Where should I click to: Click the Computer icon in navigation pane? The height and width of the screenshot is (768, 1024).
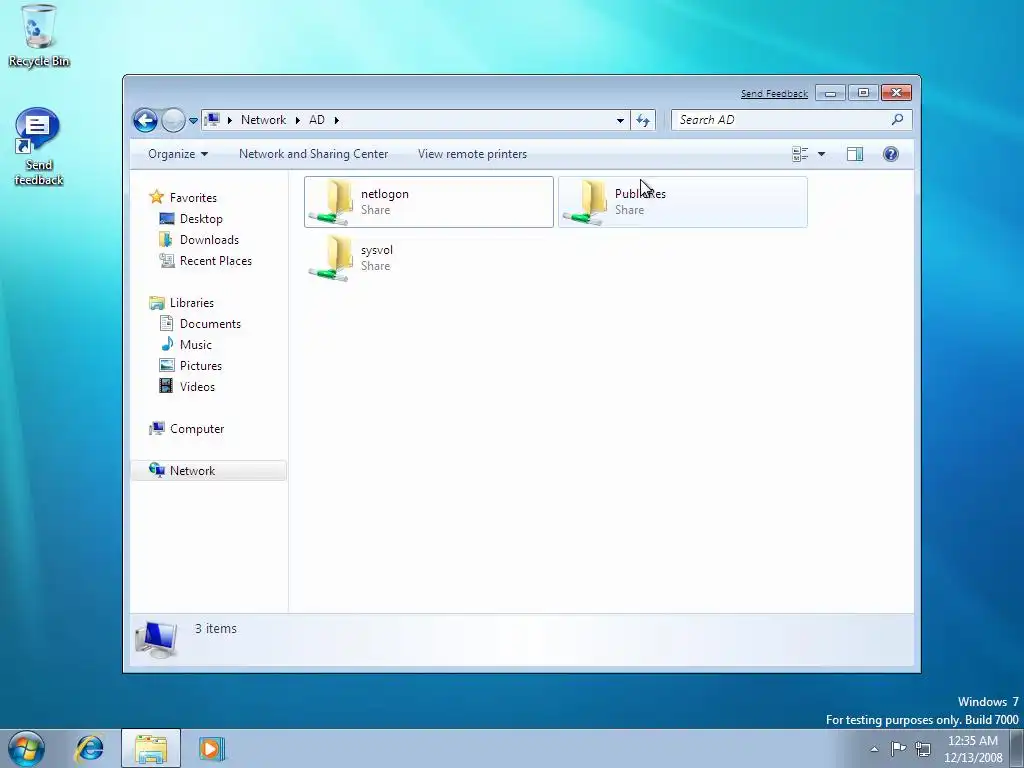[157, 428]
